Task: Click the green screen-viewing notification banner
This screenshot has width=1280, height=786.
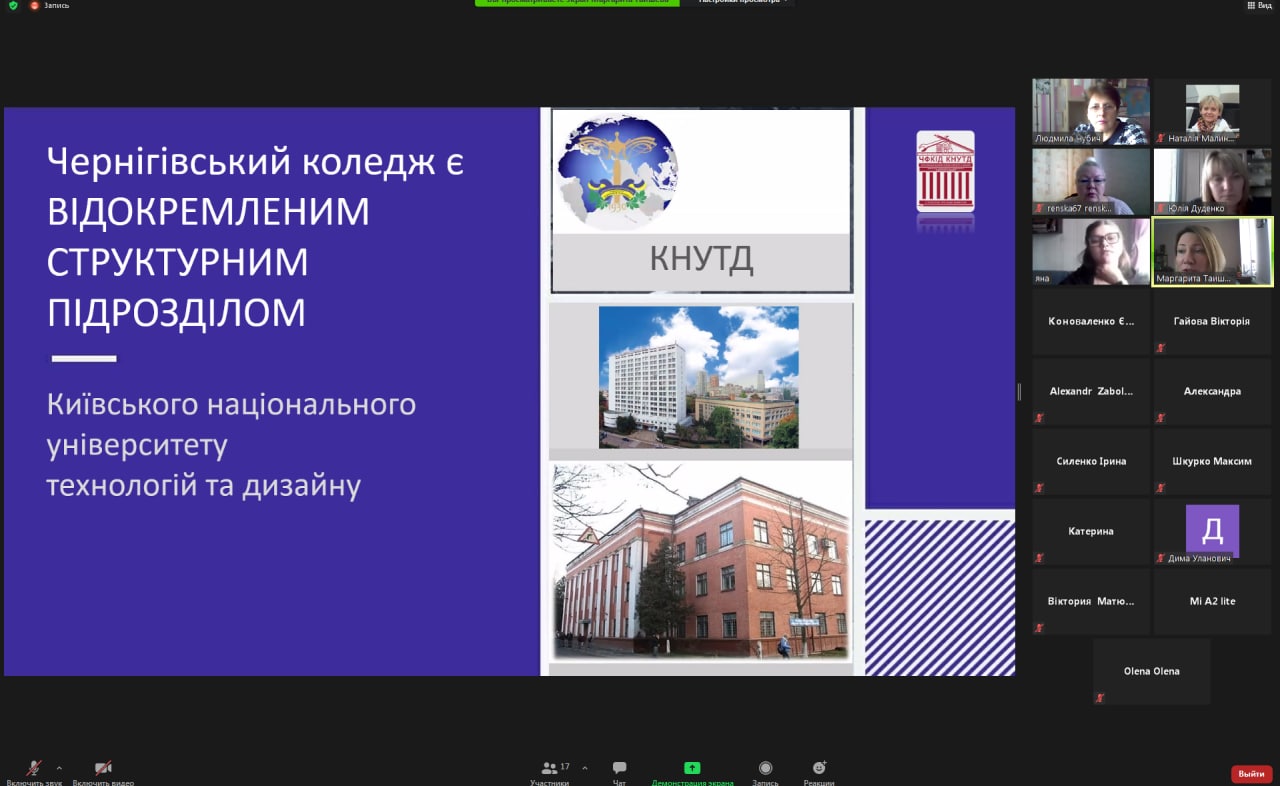Action: coord(577,2)
